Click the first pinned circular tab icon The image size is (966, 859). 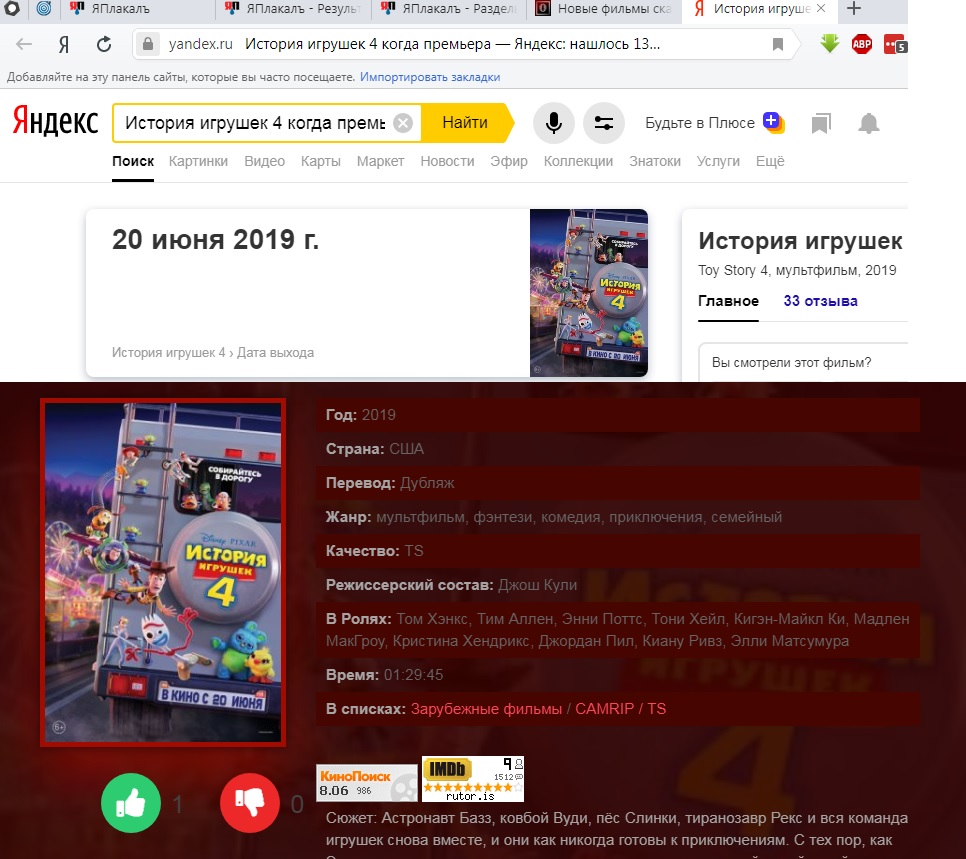(12, 9)
